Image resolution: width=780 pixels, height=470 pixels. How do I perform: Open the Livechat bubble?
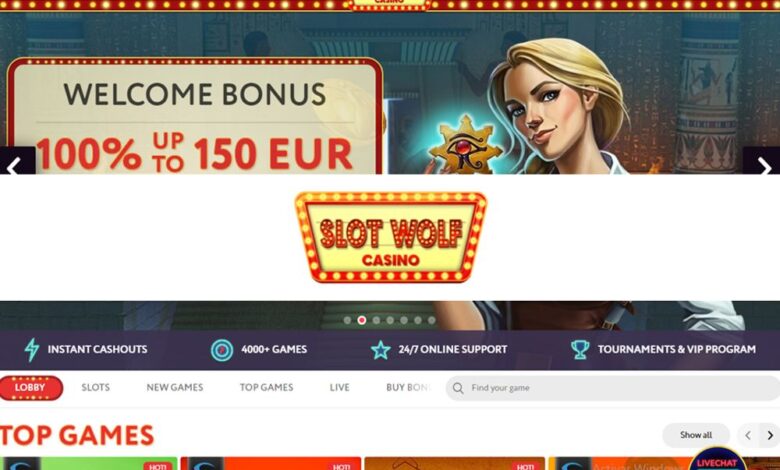pos(717,461)
